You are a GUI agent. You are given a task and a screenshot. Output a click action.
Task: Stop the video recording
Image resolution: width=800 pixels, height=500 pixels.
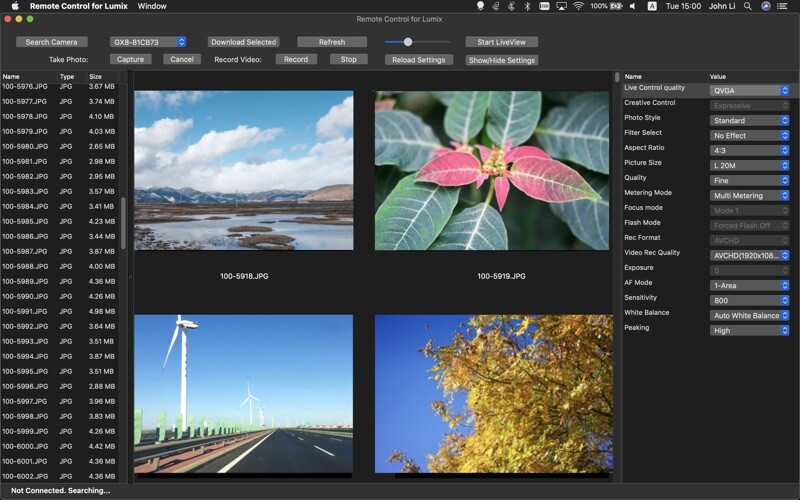tap(348, 59)
